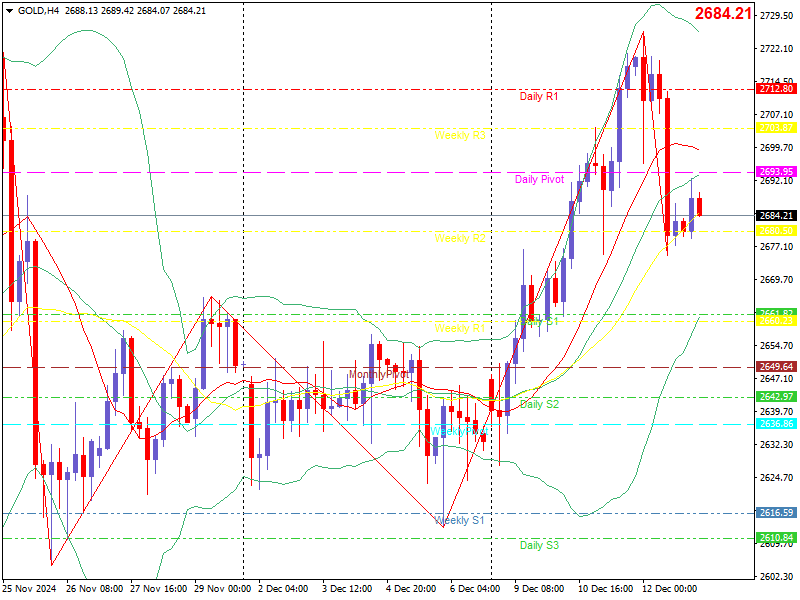Image resolution: width=800 pixels, height=600 pixels.
Task: Click the cyan 2636.86 price tag
Action: click(776, 424)
